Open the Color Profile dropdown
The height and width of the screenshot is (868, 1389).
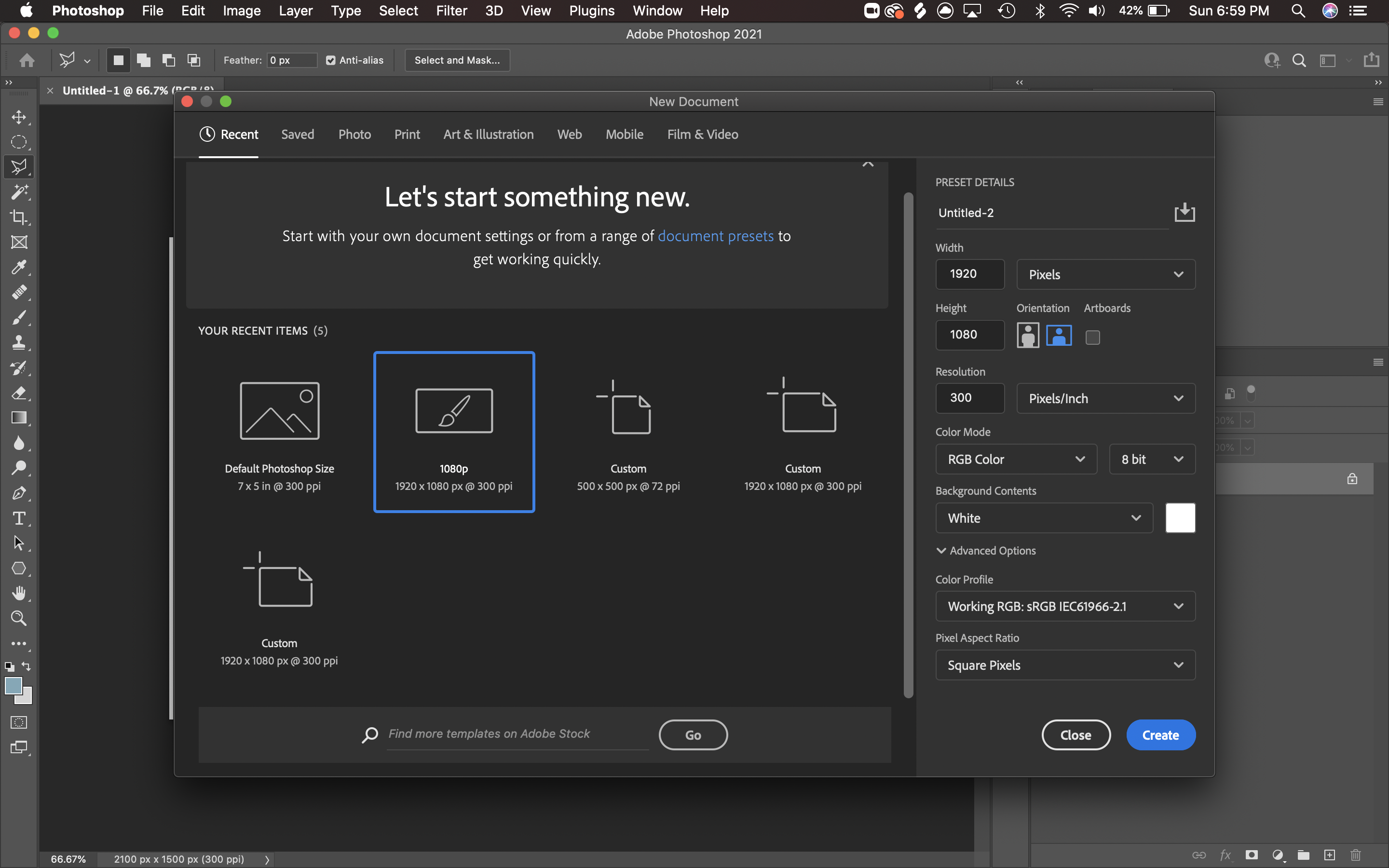coord(1065,607)
